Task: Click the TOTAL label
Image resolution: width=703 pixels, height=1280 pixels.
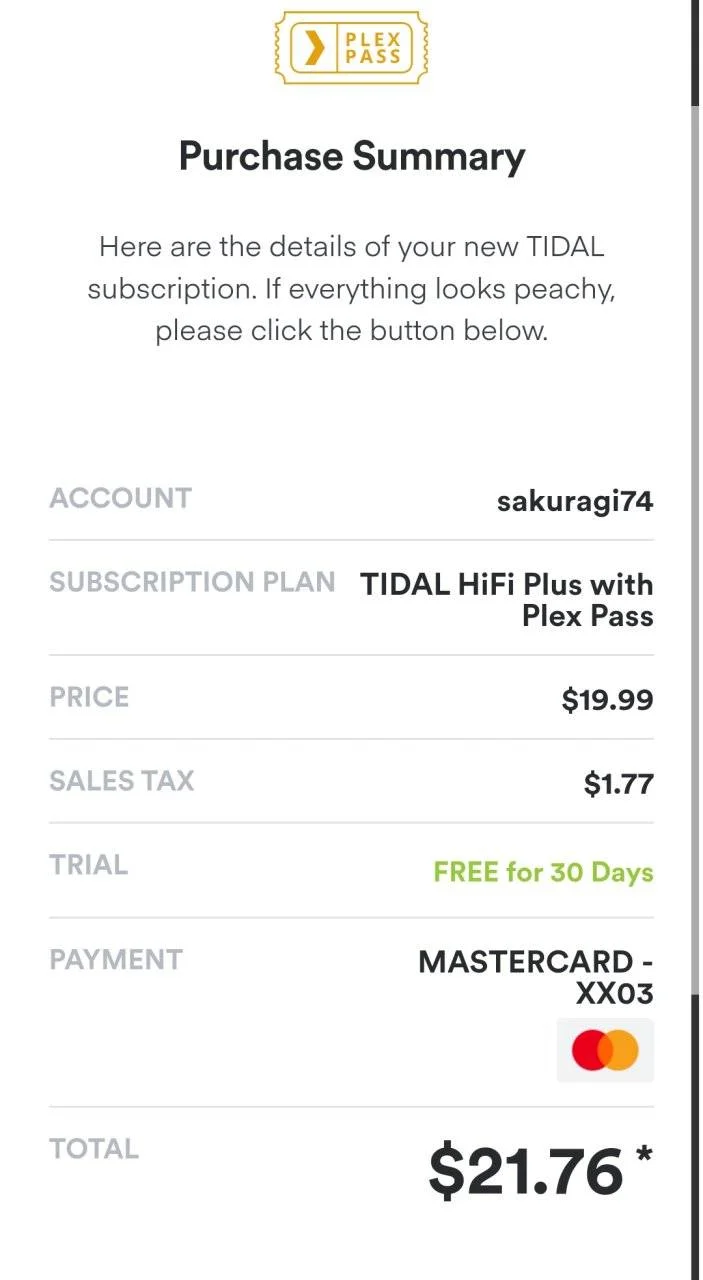Action: coord(94,1149)
